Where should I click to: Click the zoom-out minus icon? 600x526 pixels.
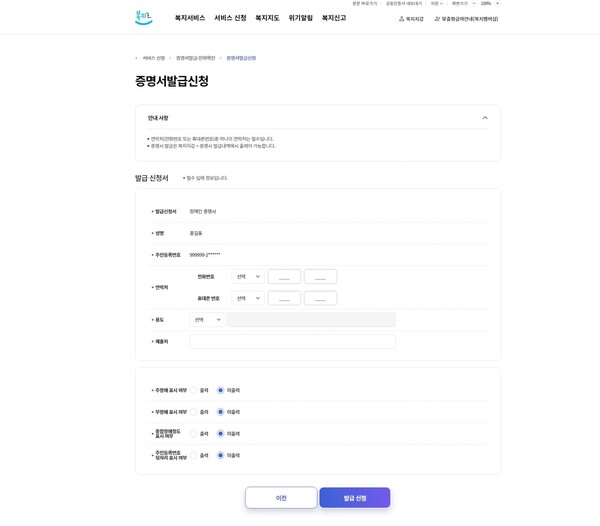pos(474,3)
